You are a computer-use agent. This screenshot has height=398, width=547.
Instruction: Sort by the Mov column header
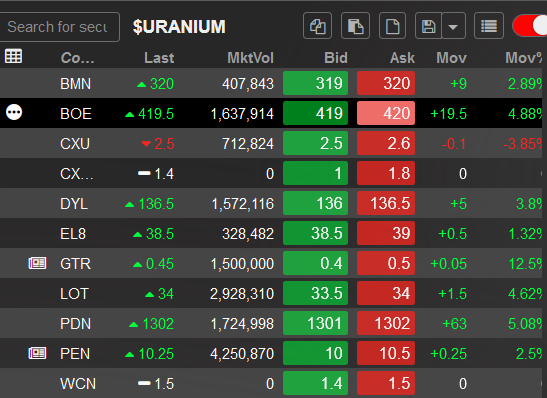[x=451, y=58]
